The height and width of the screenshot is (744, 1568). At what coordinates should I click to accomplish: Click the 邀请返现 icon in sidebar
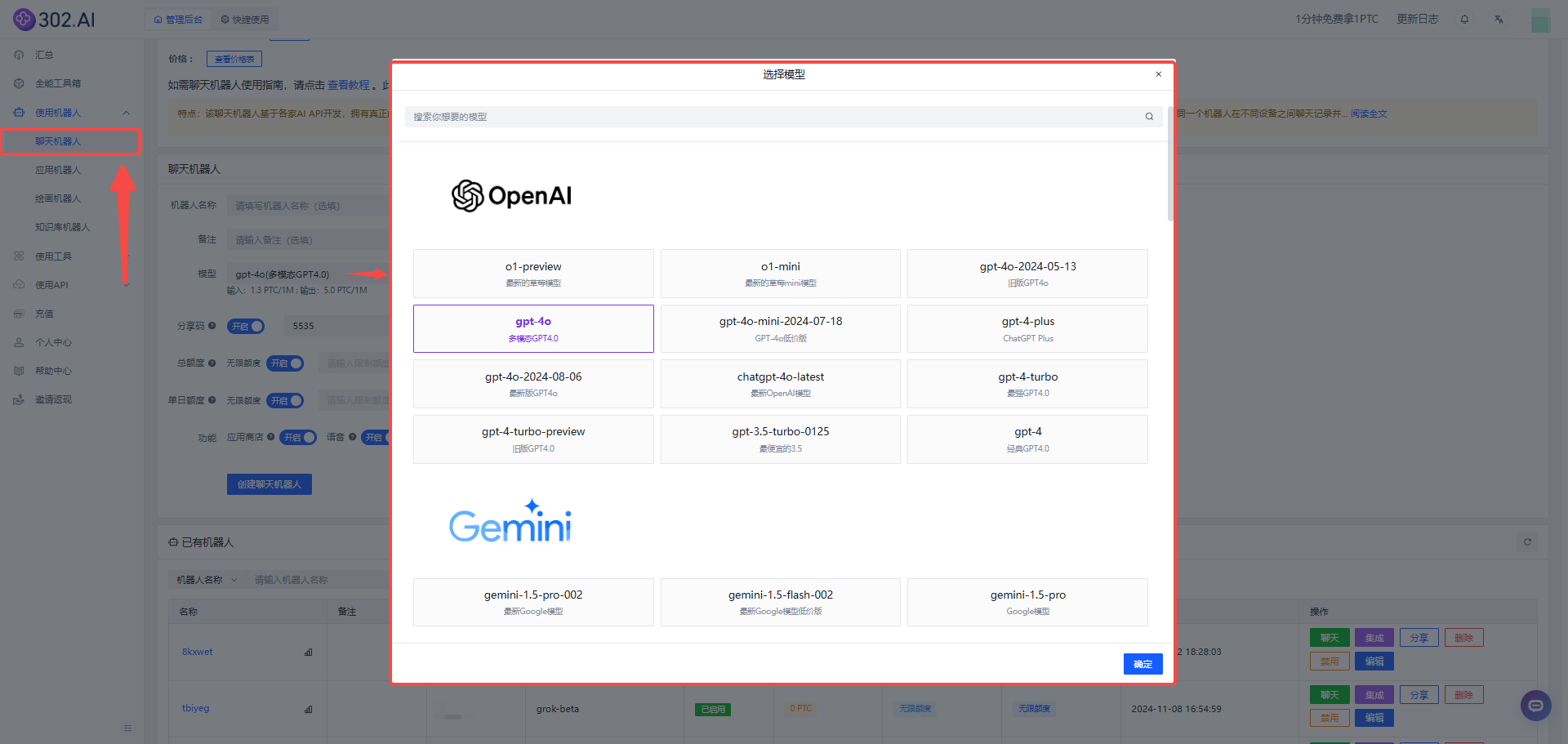pos(19,399)
